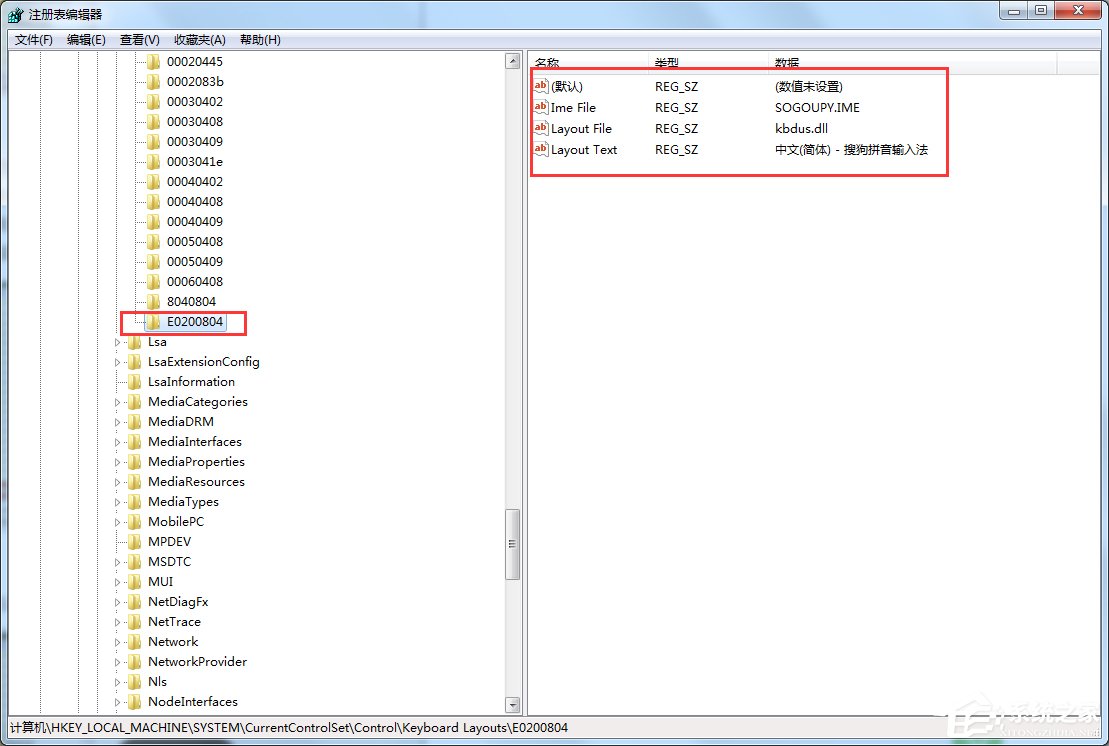
Task: Select the 00040409 registry key
Action: click(196, 221)
